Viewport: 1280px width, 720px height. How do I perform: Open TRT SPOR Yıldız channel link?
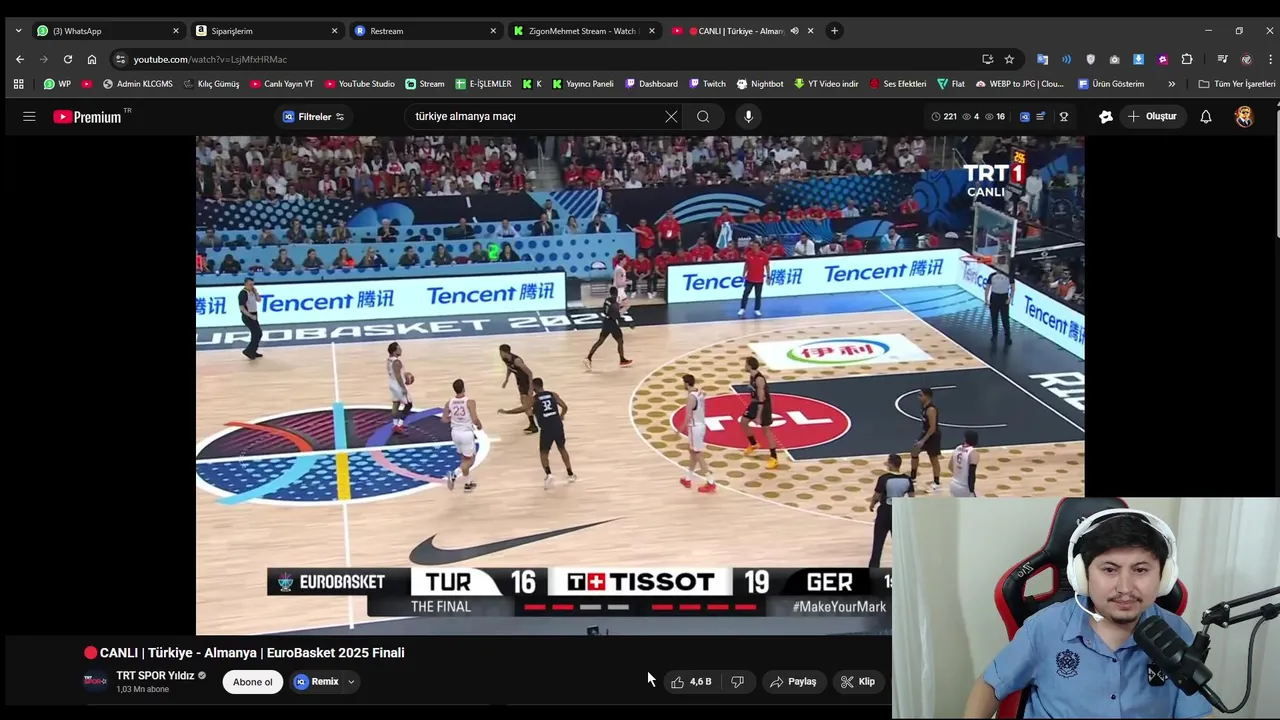click(x=155, y=676)
